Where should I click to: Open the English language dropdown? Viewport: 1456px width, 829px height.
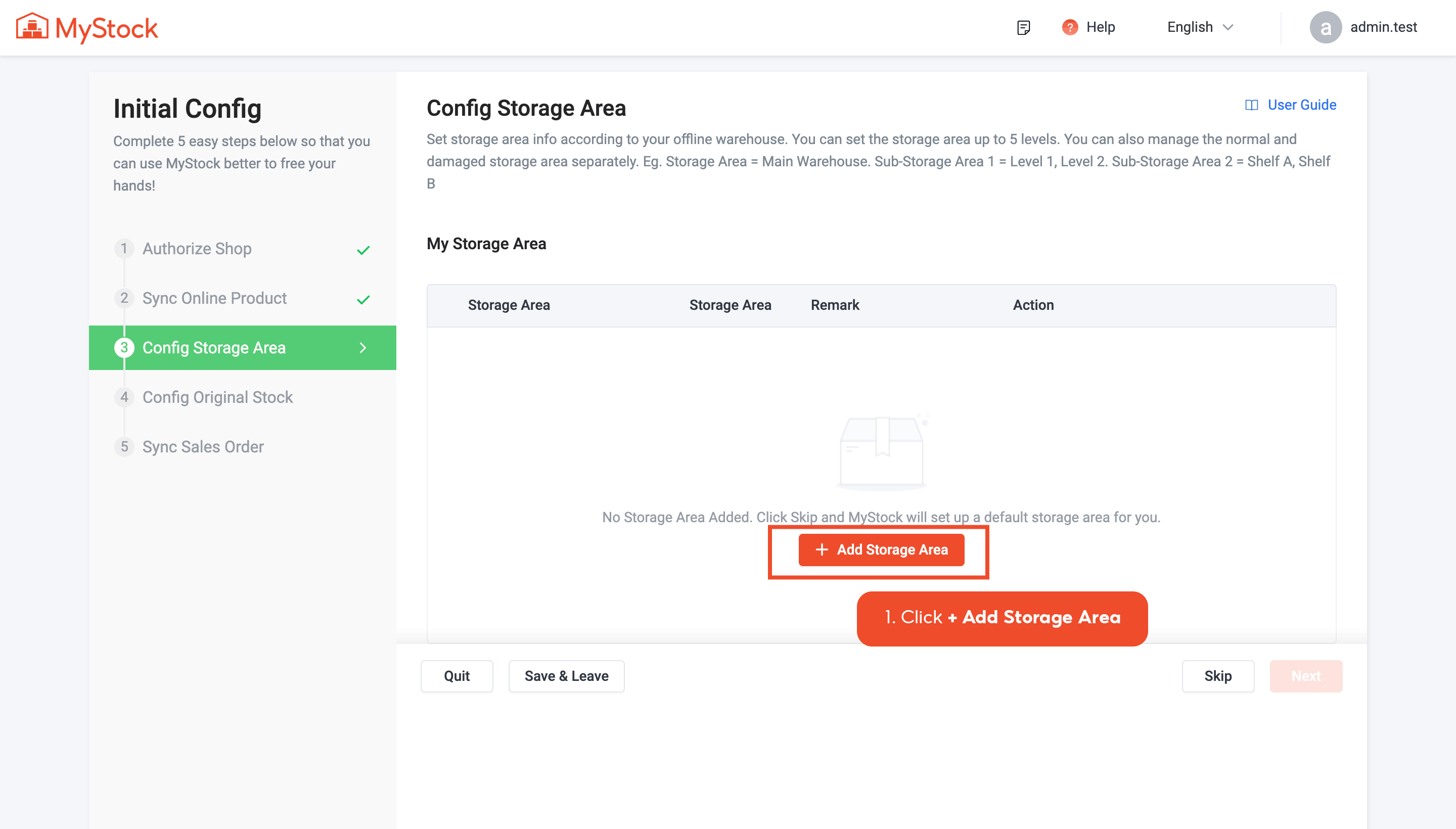(1199, 27)
